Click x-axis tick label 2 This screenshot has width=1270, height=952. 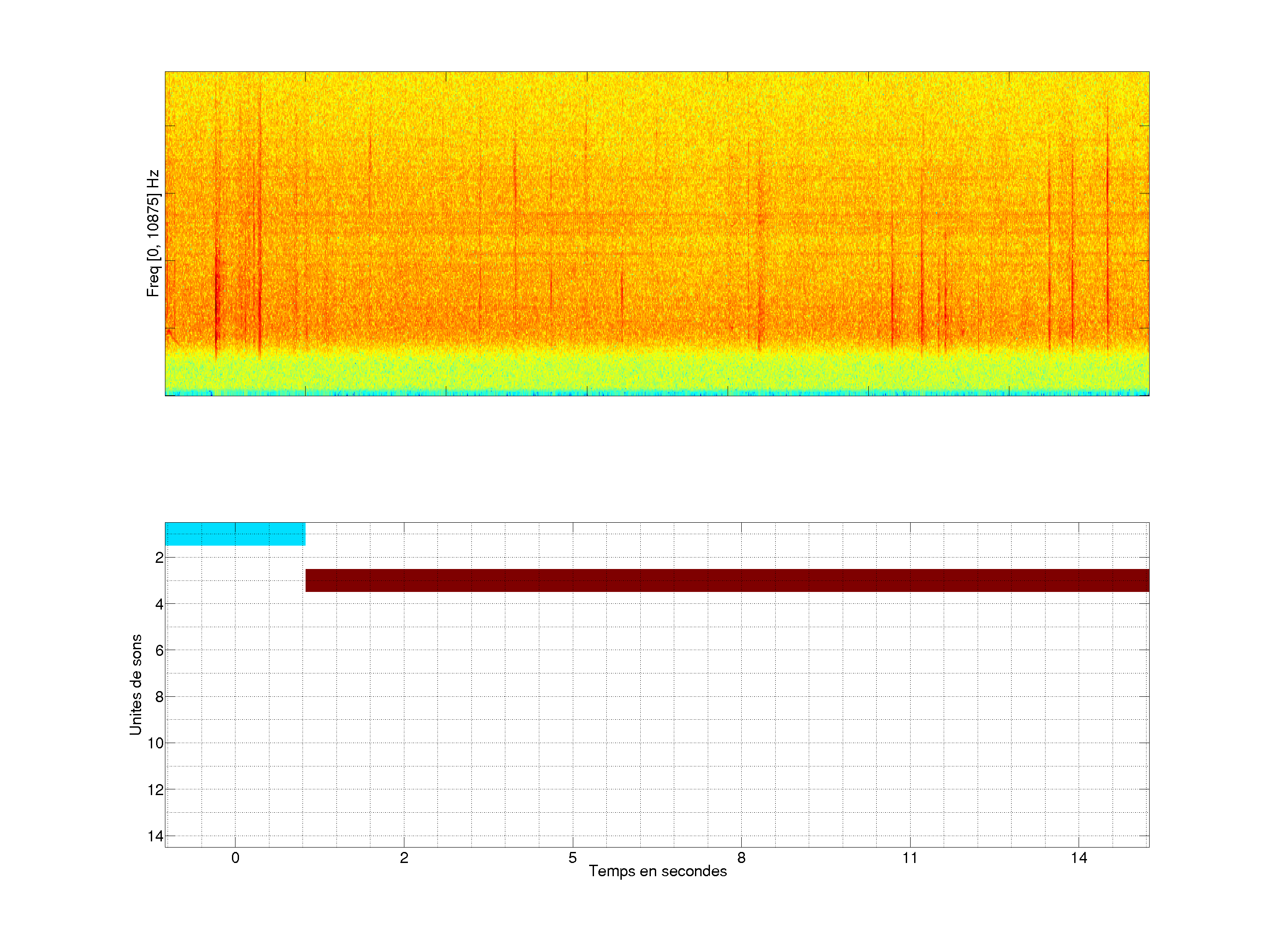404,858
